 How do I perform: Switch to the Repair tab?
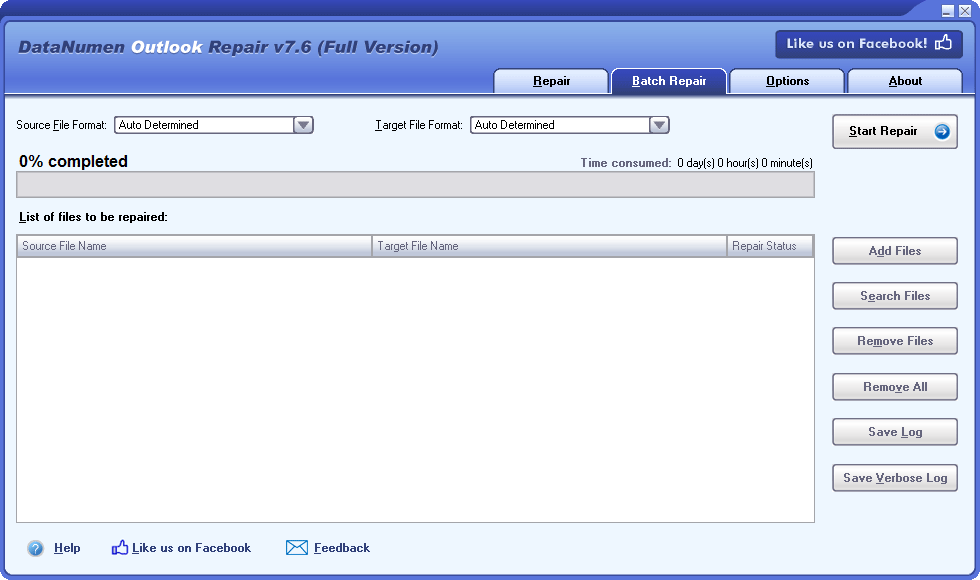click(x=551, y=81)
